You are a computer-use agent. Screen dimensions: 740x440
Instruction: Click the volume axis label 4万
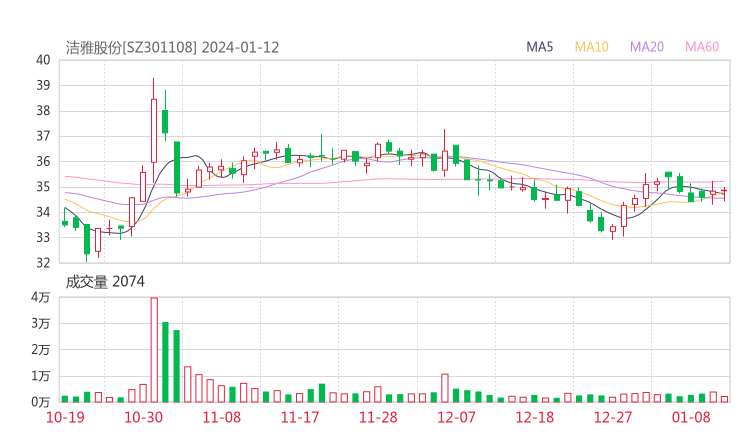tap(41, 297)
